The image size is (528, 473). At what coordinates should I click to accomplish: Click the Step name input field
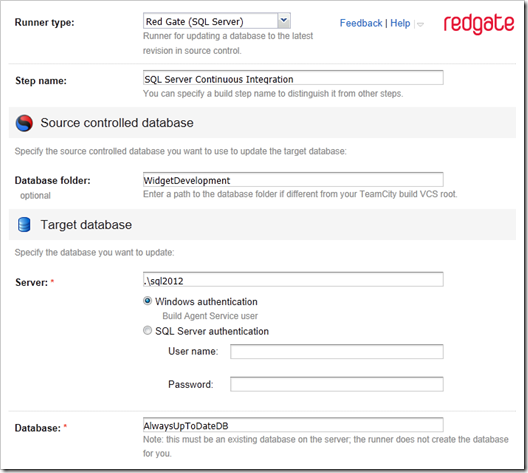tap(293, 78)
